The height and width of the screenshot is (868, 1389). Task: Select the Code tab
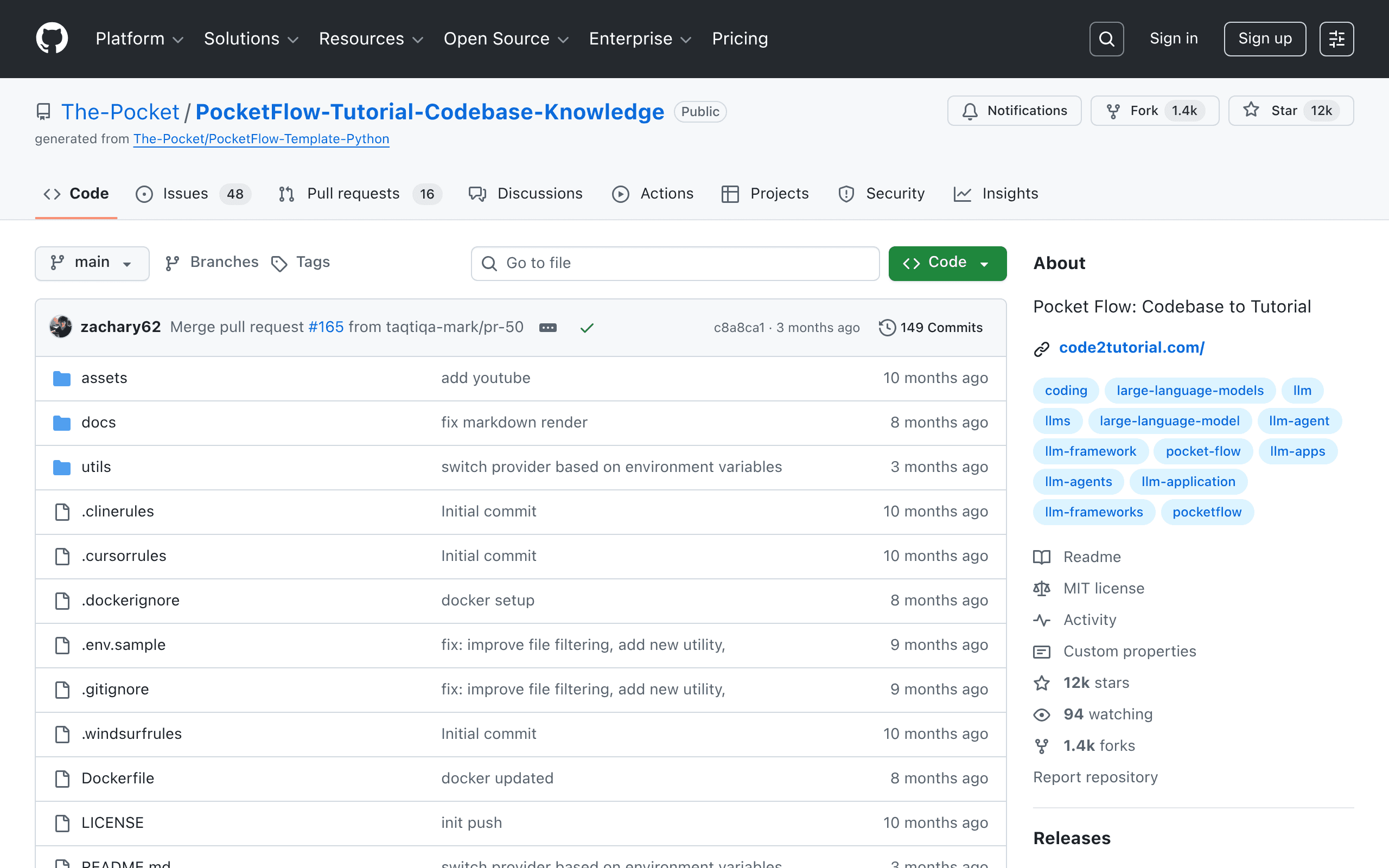77,194
